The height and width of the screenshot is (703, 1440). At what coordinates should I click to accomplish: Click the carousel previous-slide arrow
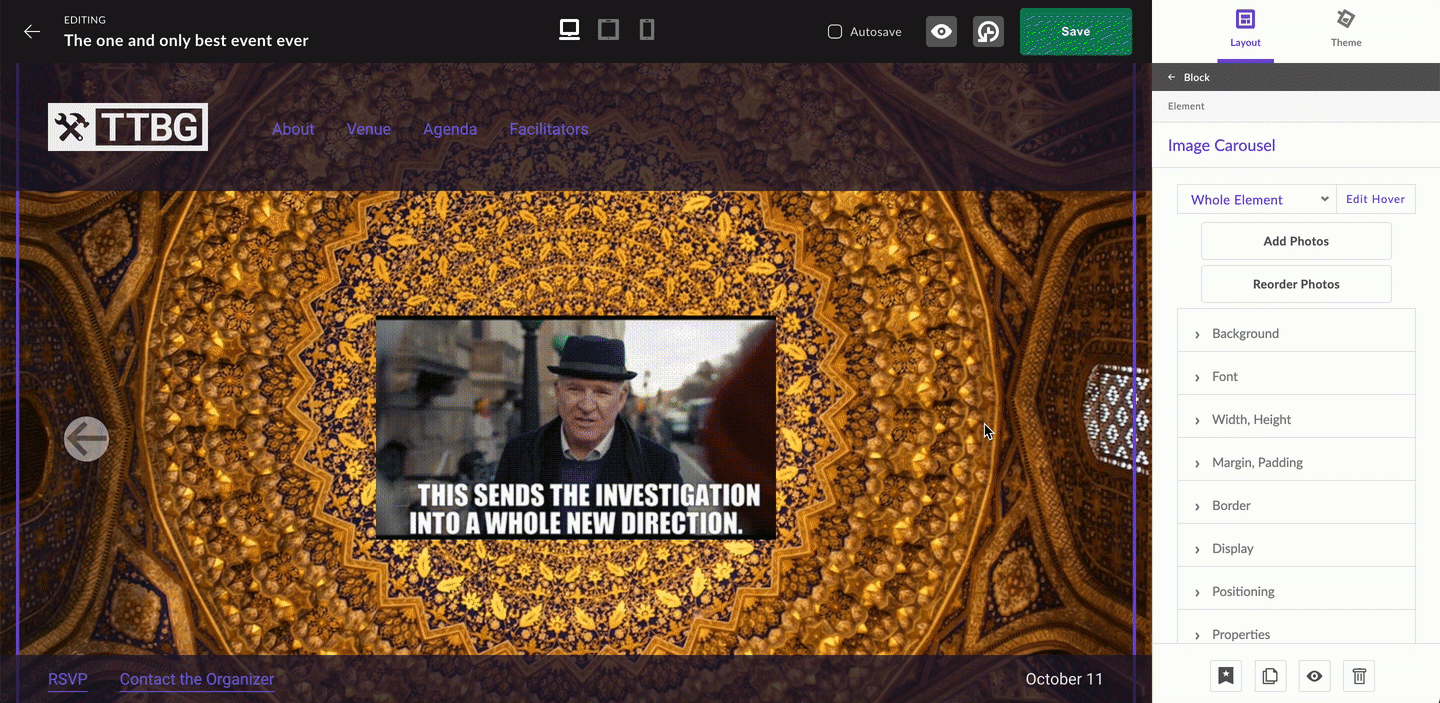pyautogui.click(x=86, y=438)
